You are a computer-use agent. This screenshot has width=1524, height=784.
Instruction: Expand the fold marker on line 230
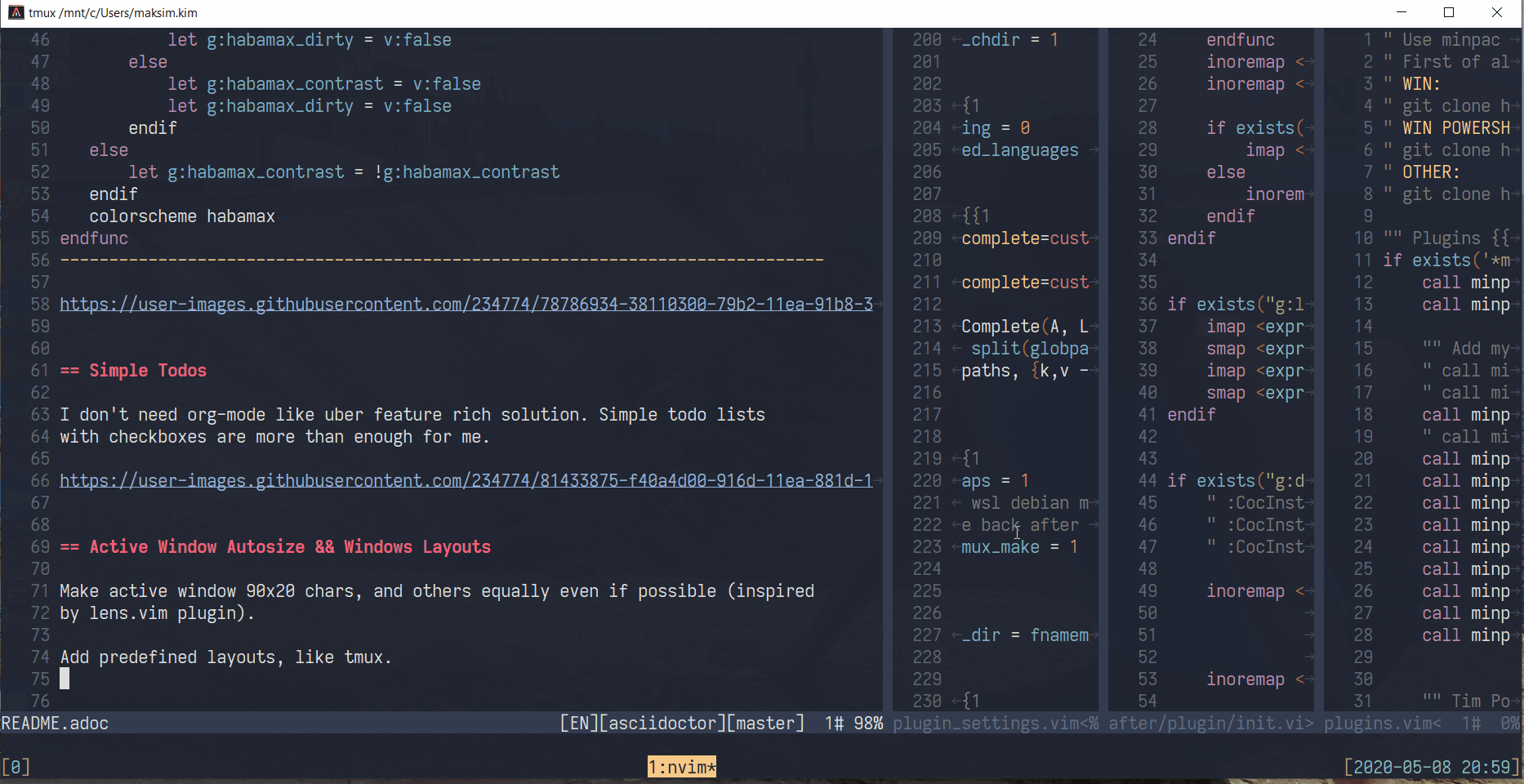tap(972, 701)
